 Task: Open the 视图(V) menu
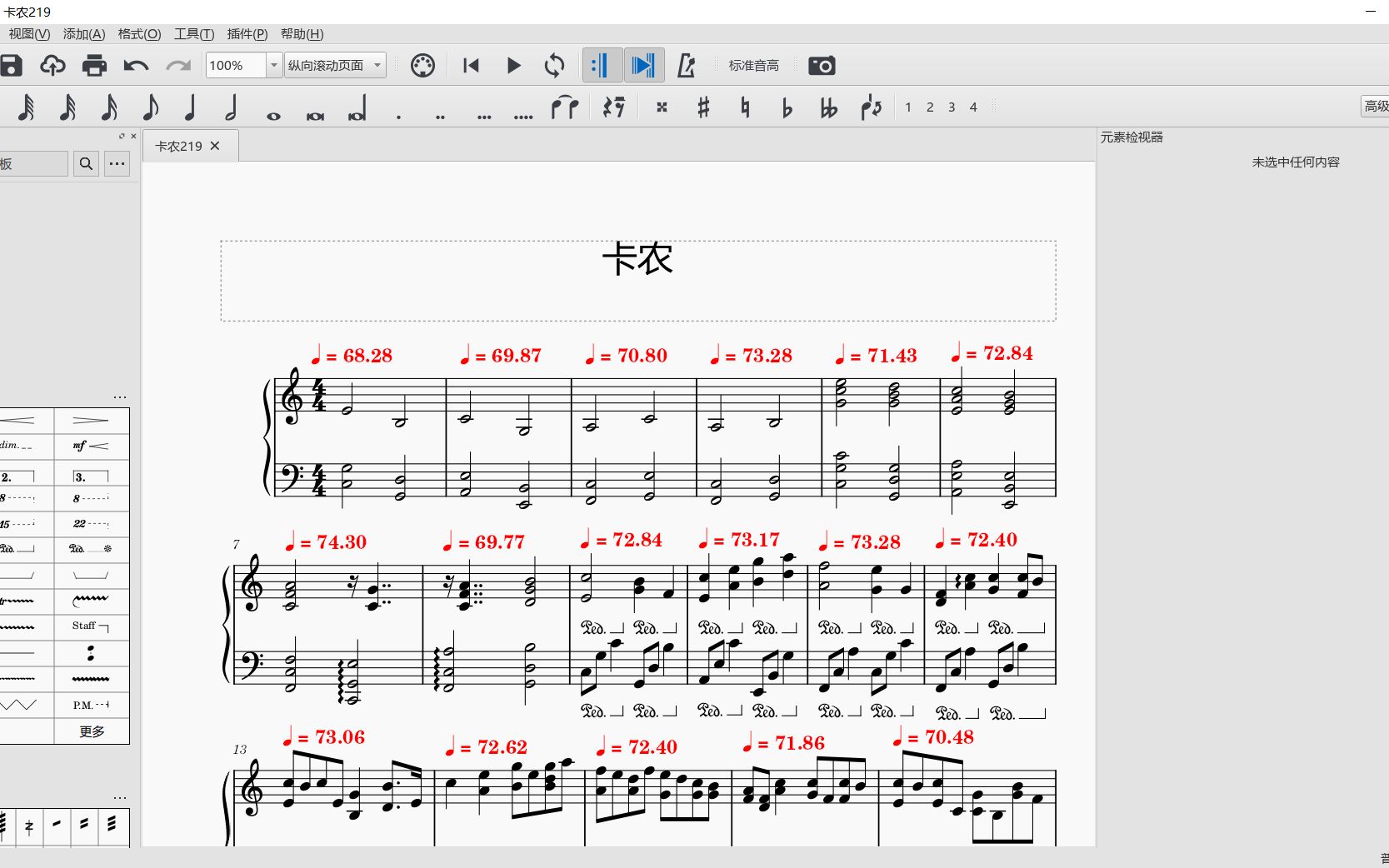[29, 34]
